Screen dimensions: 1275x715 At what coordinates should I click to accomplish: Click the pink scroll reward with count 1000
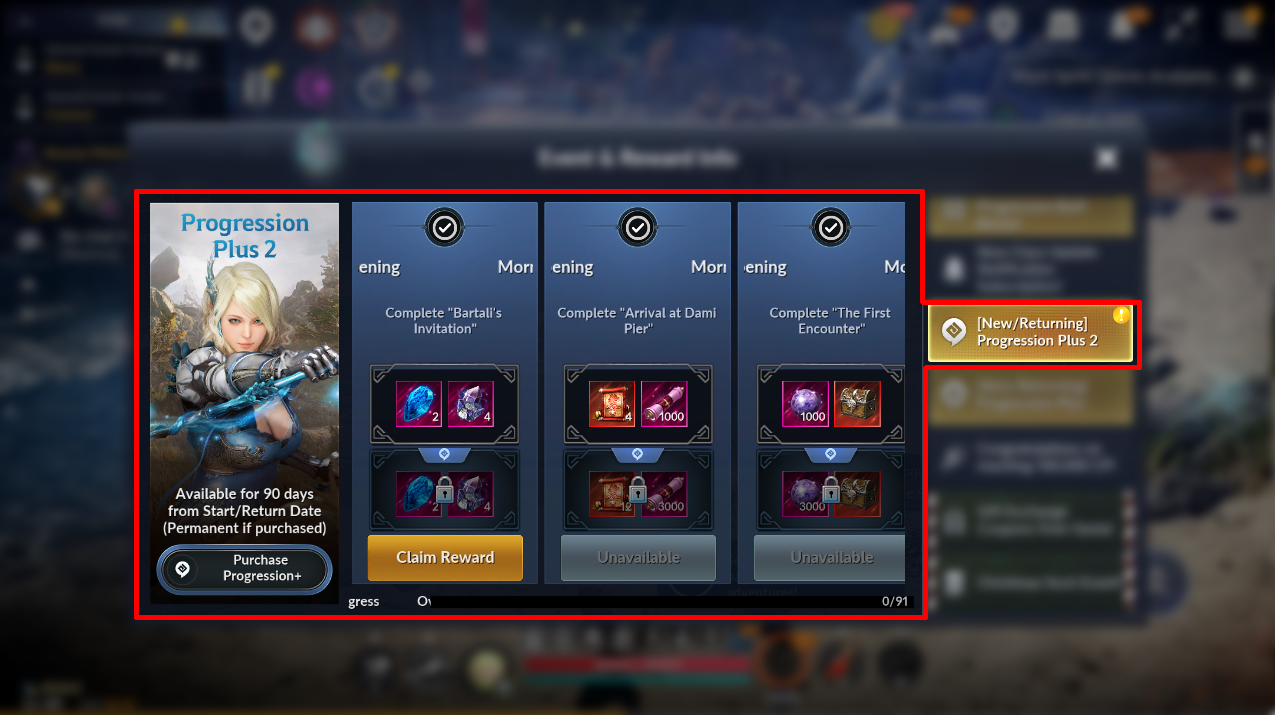664,404
